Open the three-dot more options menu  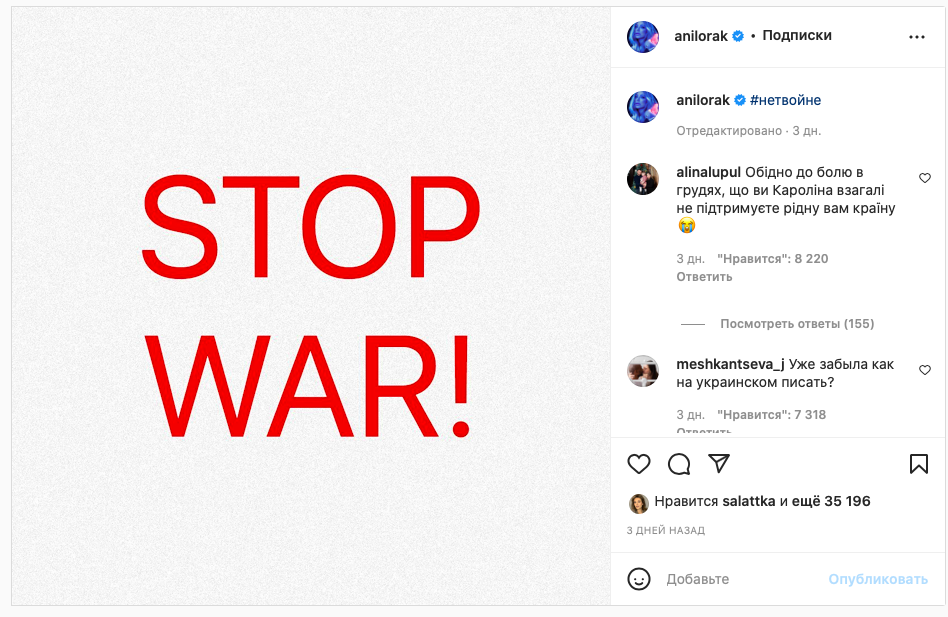pyautogui.click(x=917, y=37)
